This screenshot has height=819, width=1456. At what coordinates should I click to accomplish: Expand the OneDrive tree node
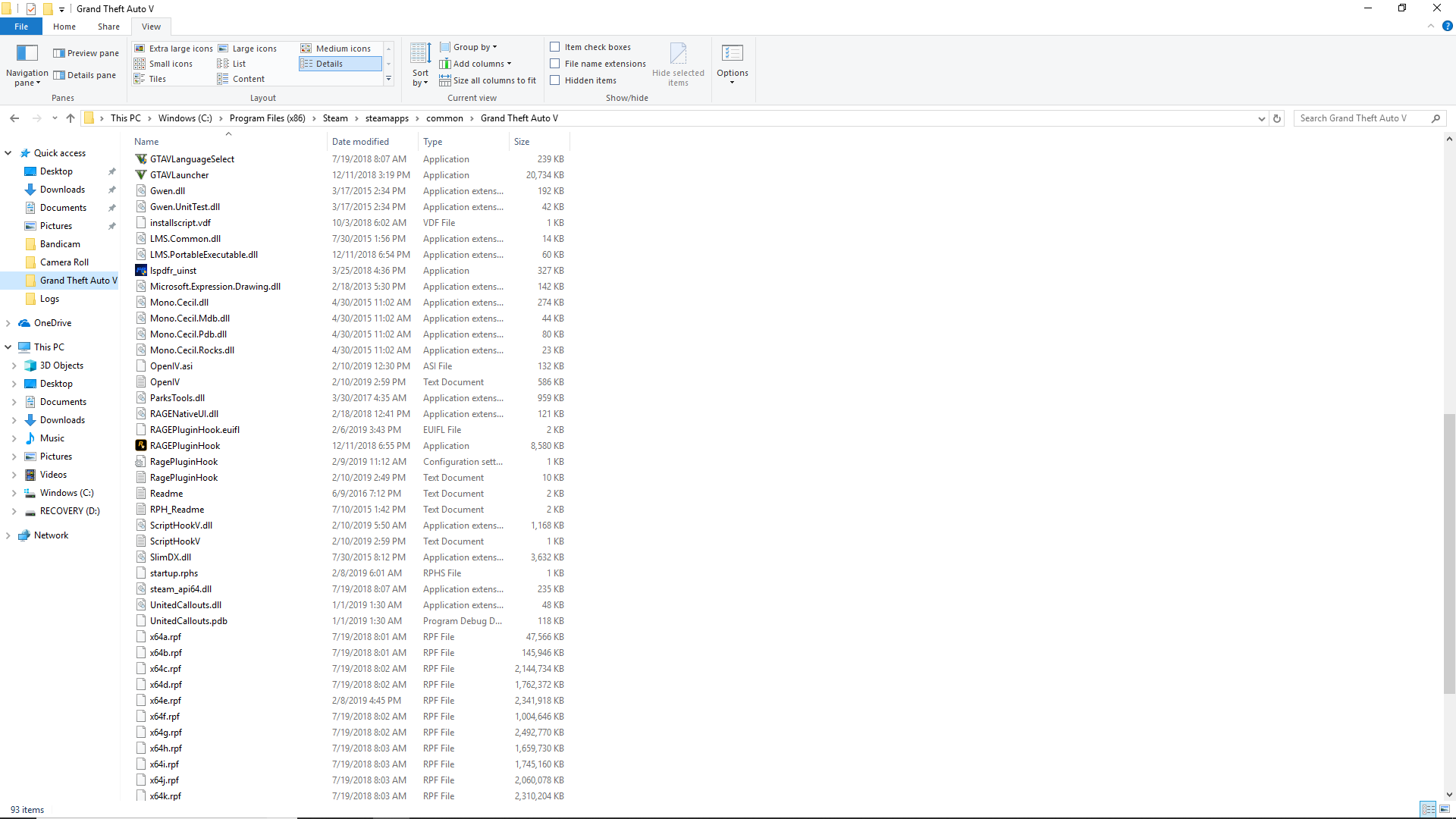click(x=8, y=323)
